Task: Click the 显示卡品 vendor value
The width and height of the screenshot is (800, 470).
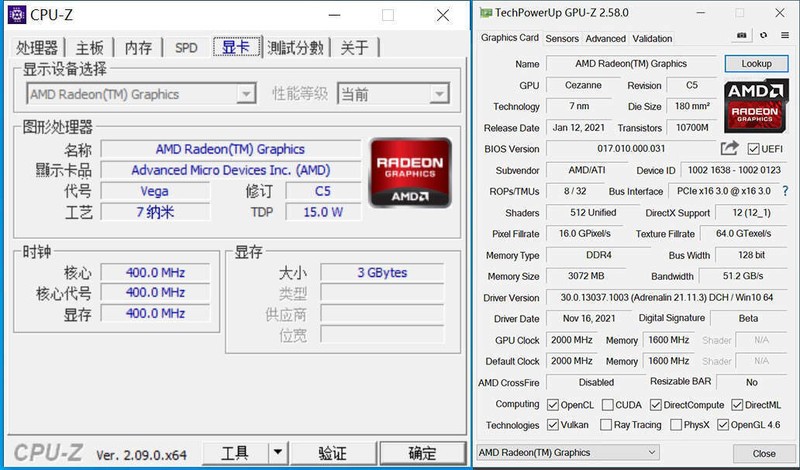Action: 230,170
